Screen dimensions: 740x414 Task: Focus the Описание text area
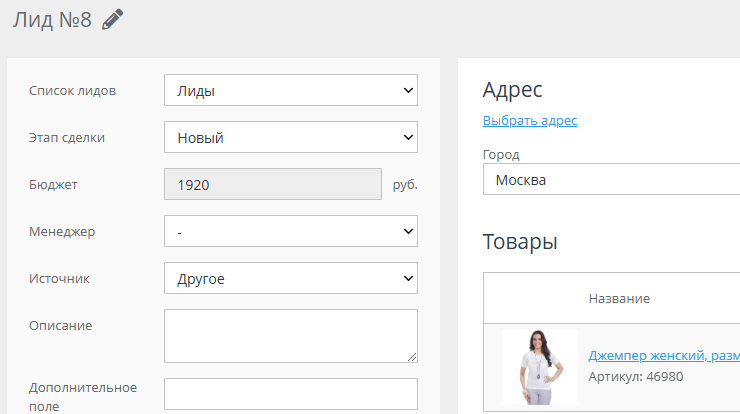(x=290, y=335)
